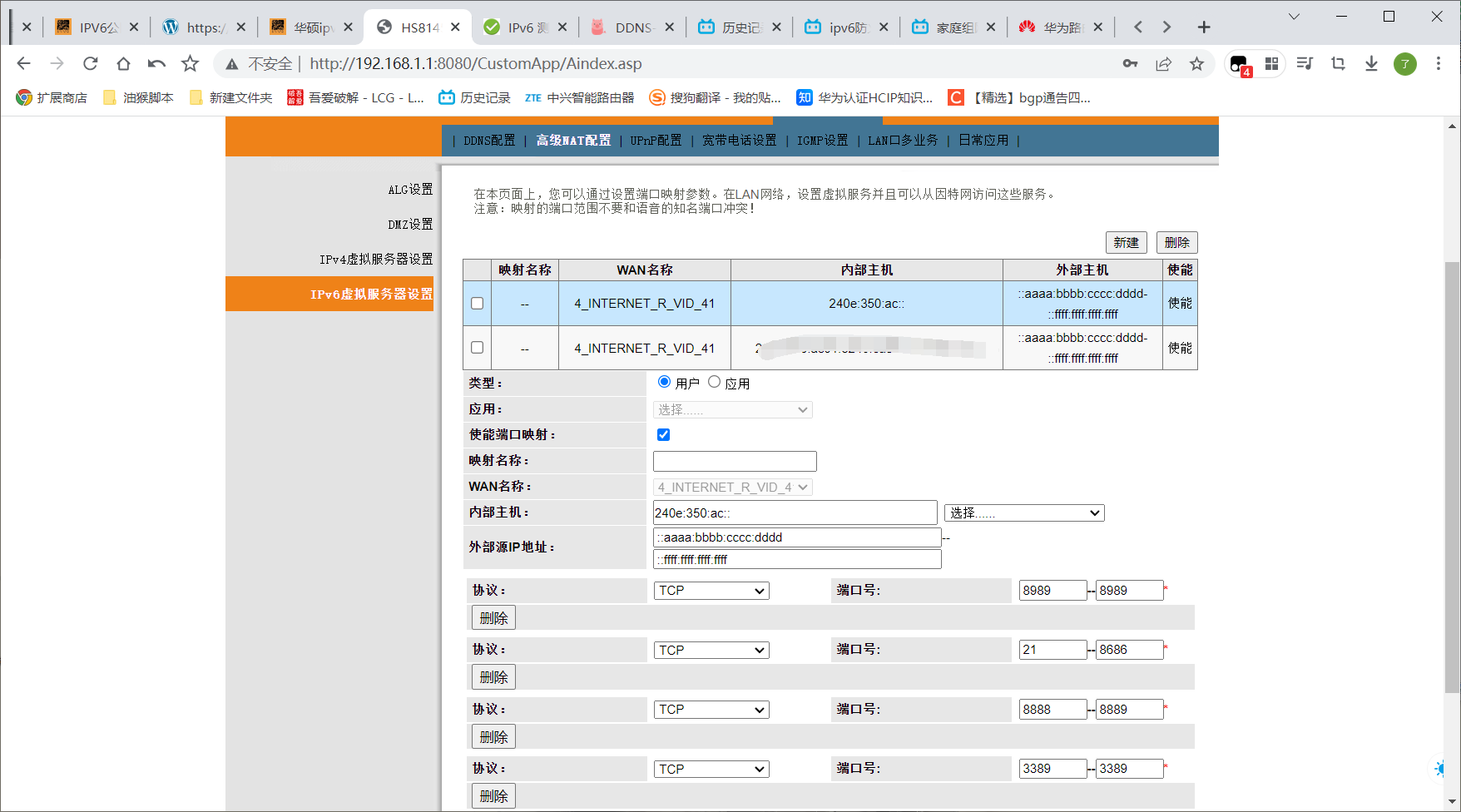This screenshot has width=1461, height=812.
Task: Select the 应用 type radio button
Action: [714, 382]
